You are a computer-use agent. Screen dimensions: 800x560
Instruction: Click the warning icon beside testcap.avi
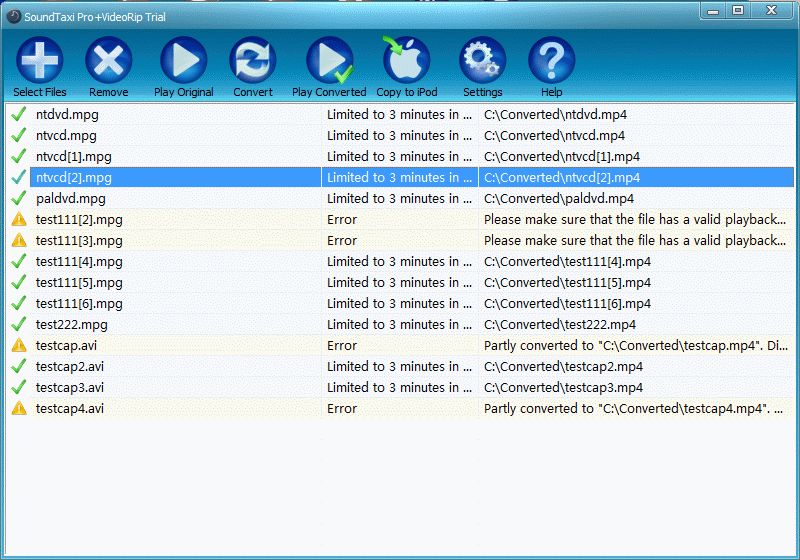click(x=19, y=345)
